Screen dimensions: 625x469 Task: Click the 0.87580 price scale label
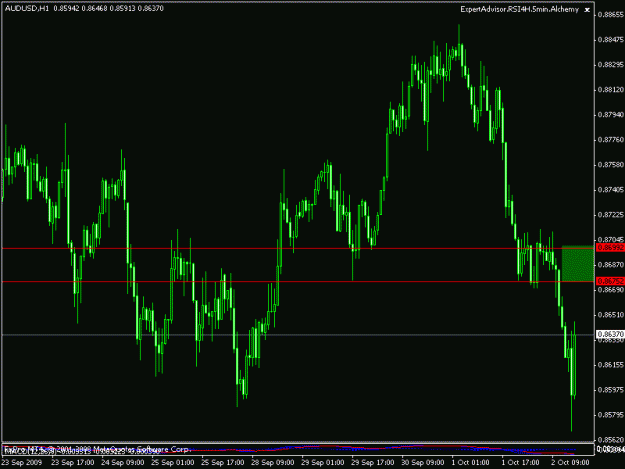611,165
